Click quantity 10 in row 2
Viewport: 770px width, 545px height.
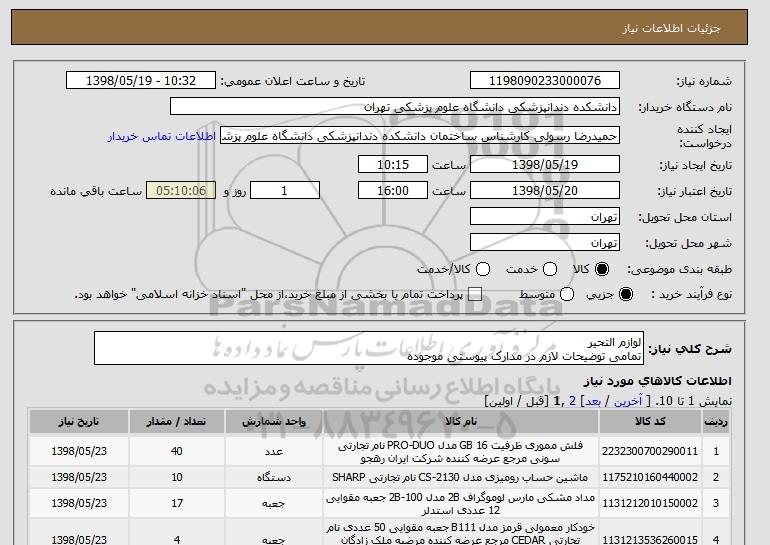(177, 477)
